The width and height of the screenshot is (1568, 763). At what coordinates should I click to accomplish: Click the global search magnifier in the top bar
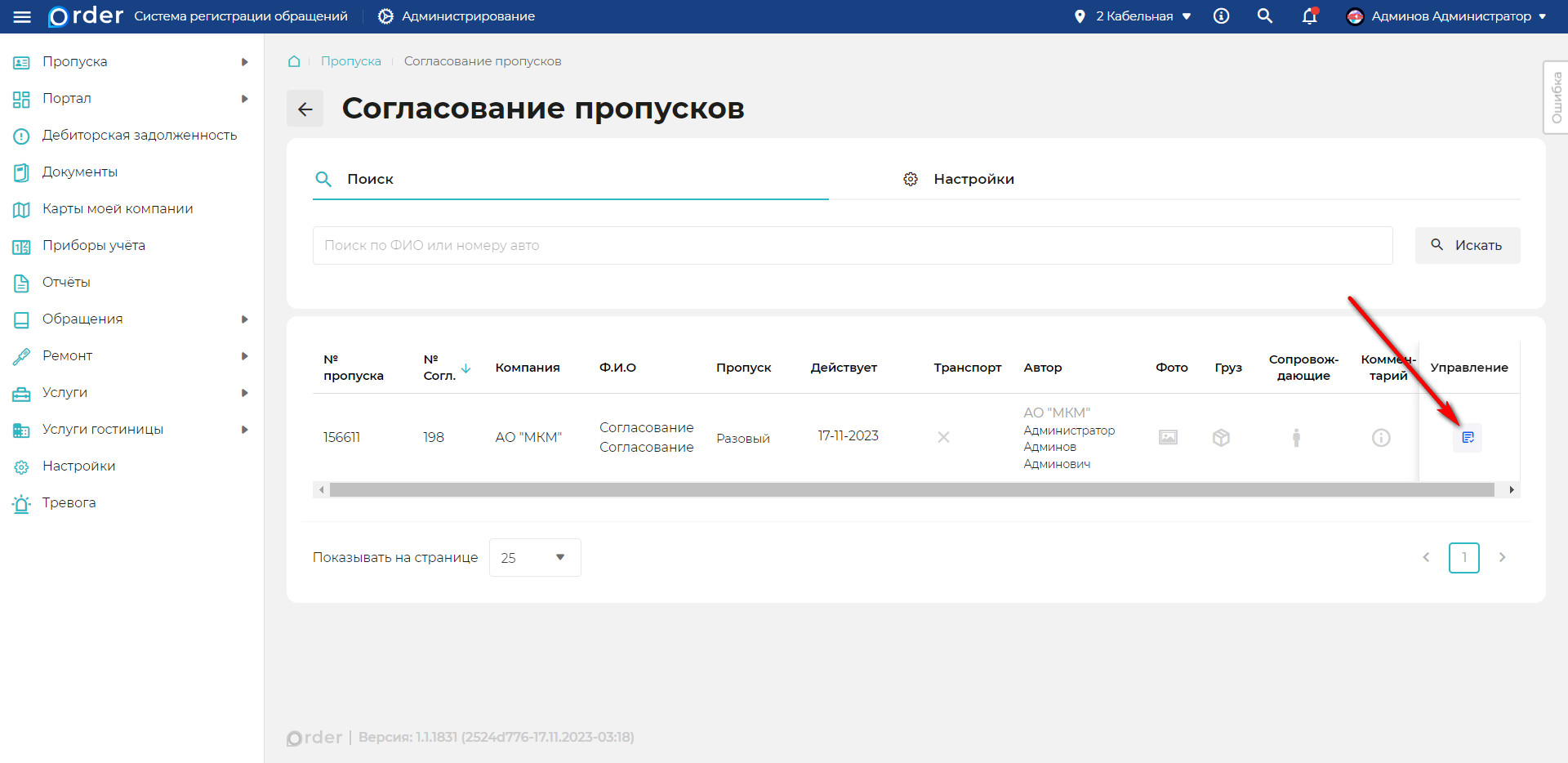click(x=1264, y=16)
